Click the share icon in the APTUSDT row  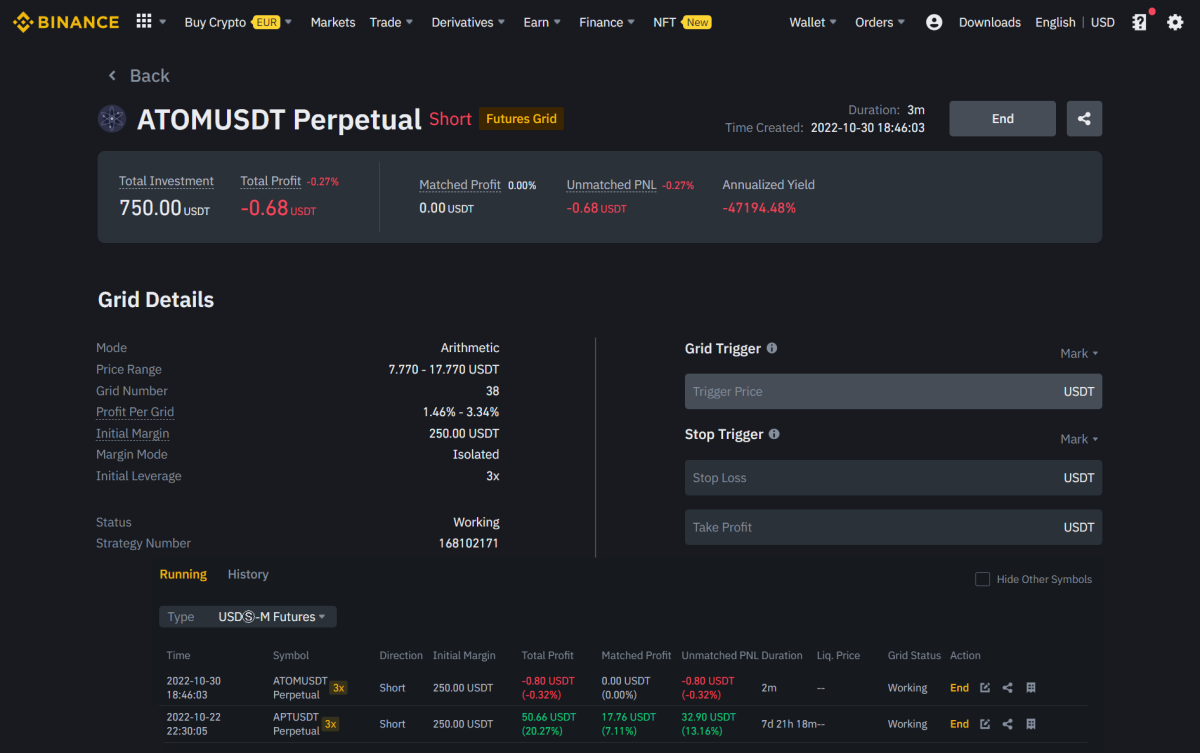pos(1008,724)
